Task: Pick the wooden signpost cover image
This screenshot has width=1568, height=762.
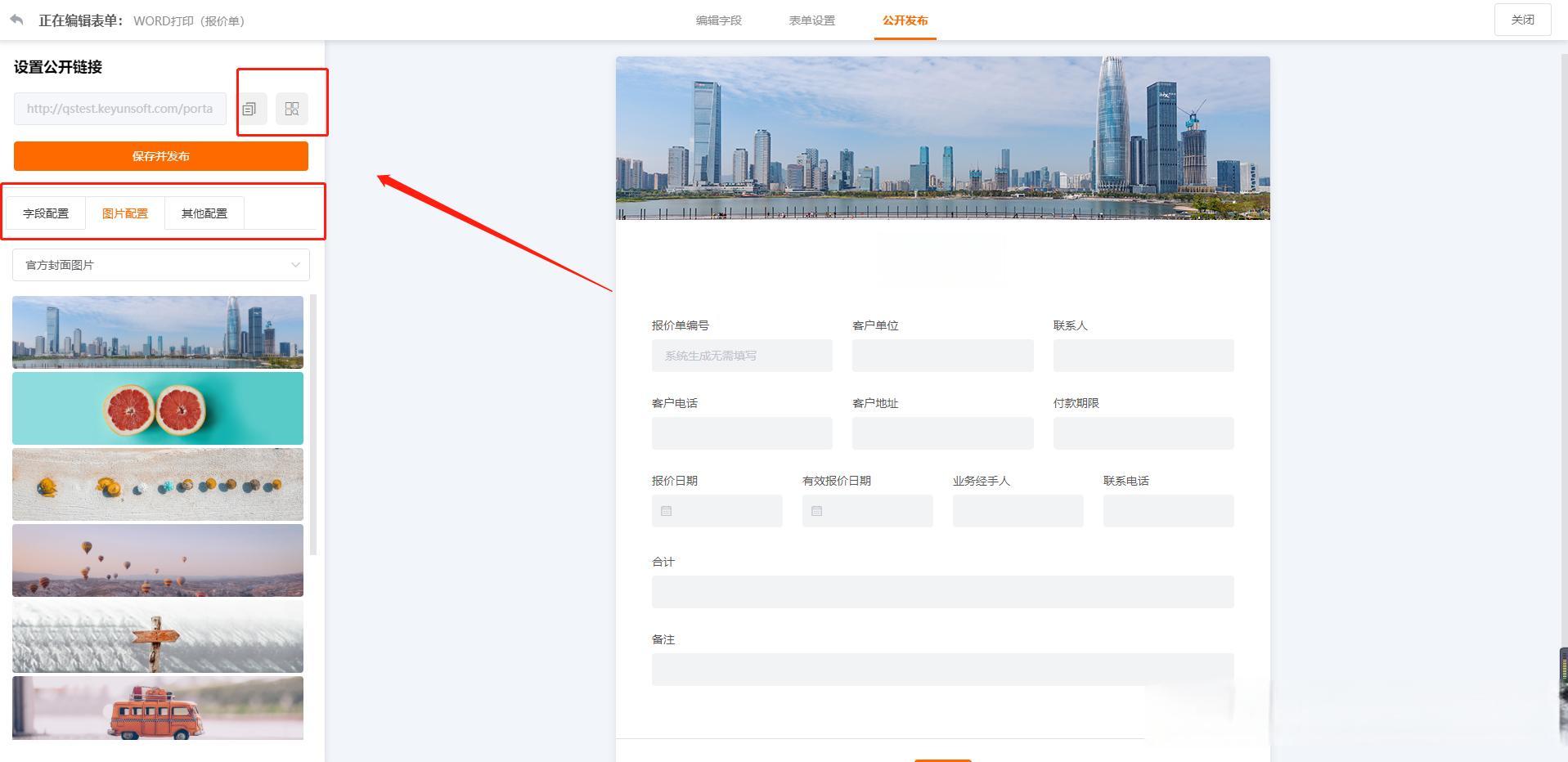Action: click(158, 637)
